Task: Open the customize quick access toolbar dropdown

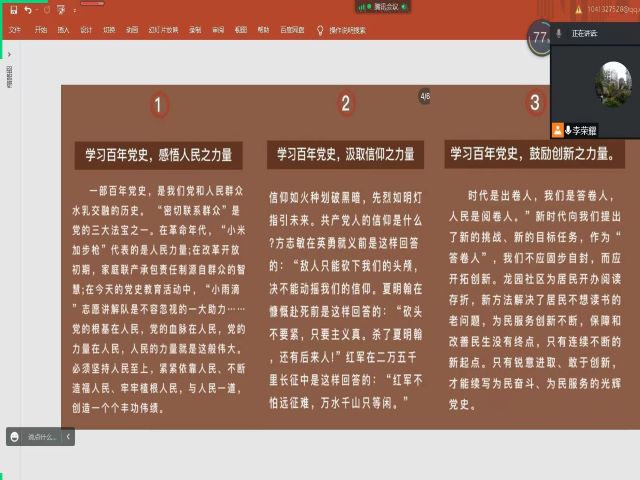Action: 75,11
